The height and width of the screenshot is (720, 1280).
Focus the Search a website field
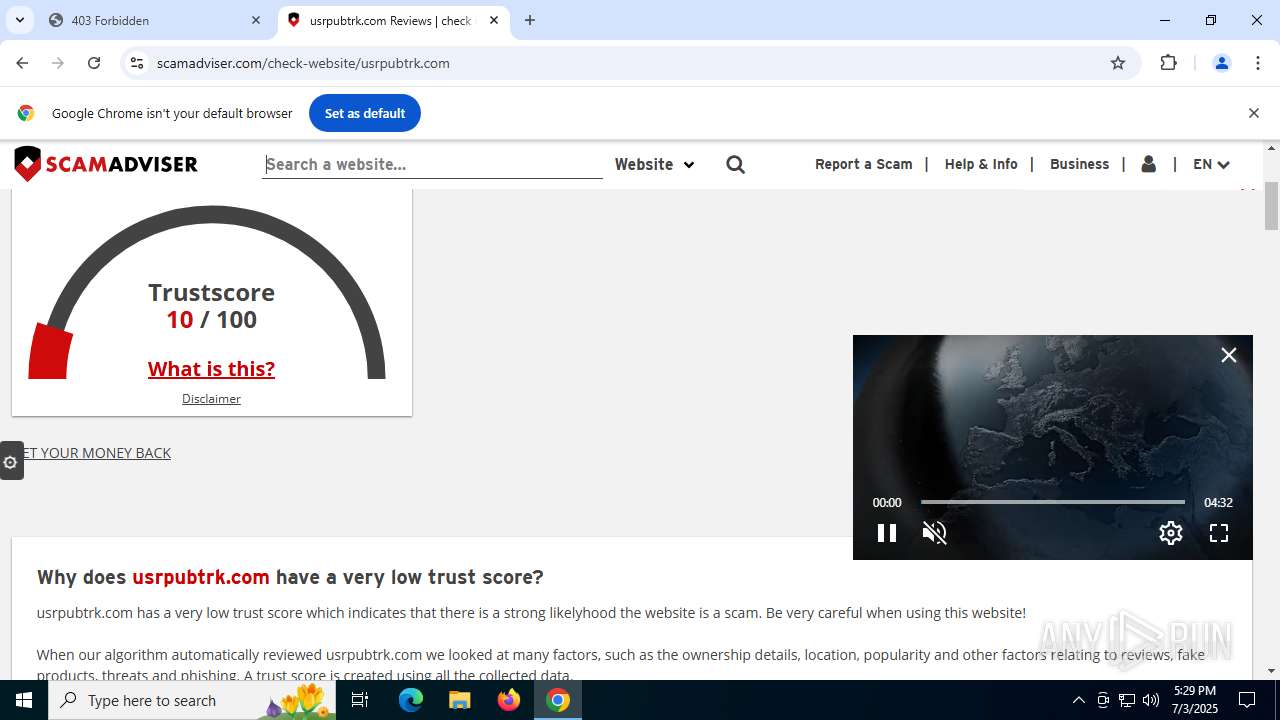(432, 164)
